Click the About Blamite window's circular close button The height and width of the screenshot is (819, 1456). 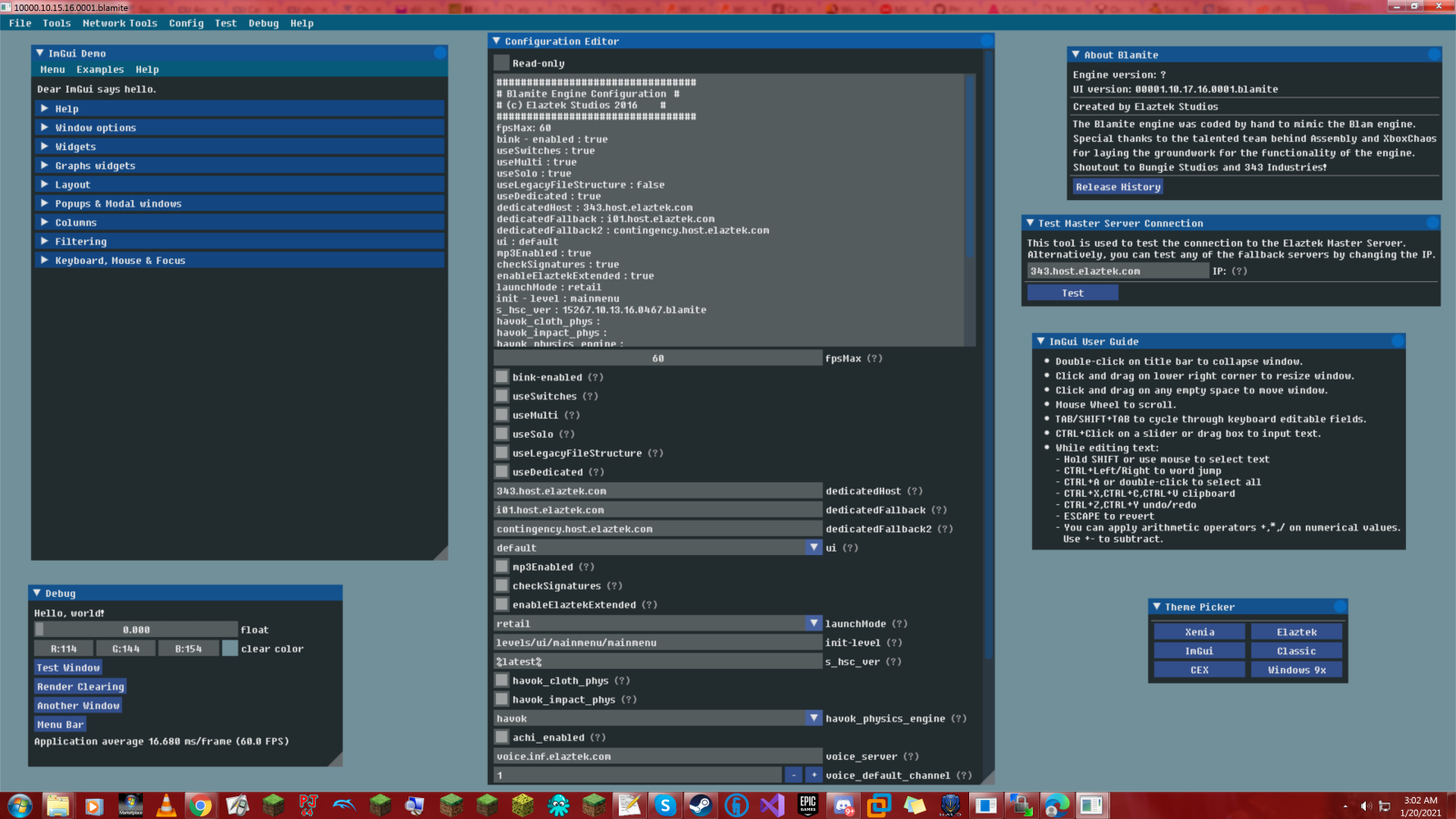tap(1434, 55)
